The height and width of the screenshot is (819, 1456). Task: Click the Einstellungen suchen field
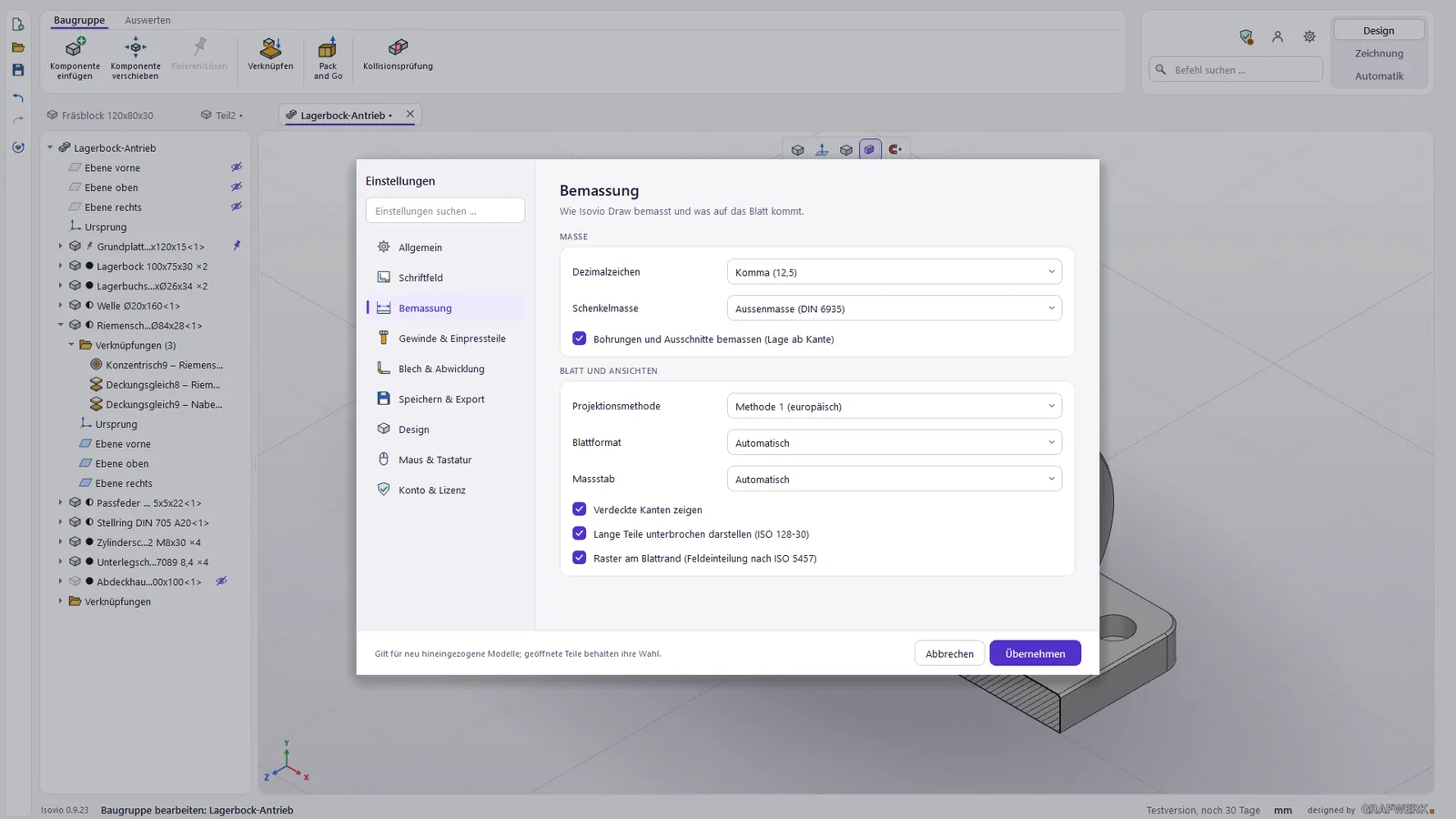click(445, 210)
